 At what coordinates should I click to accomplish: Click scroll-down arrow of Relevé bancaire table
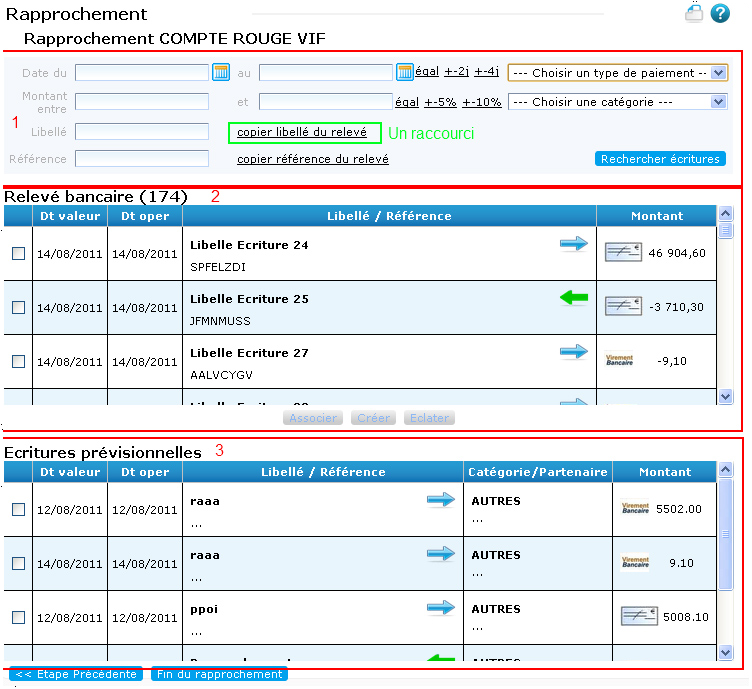(x=725, y=397)
